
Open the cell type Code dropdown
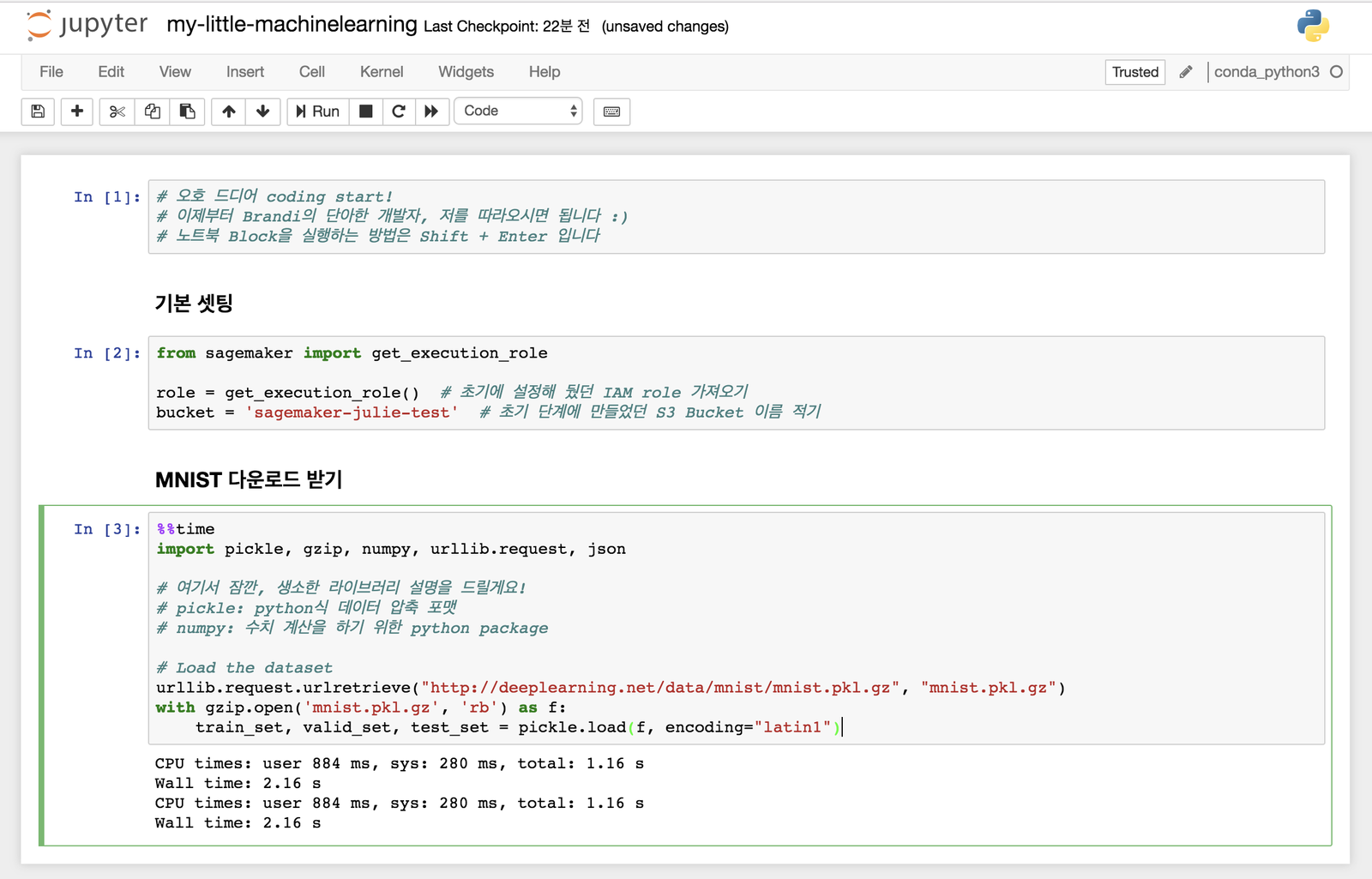point(519,111)
